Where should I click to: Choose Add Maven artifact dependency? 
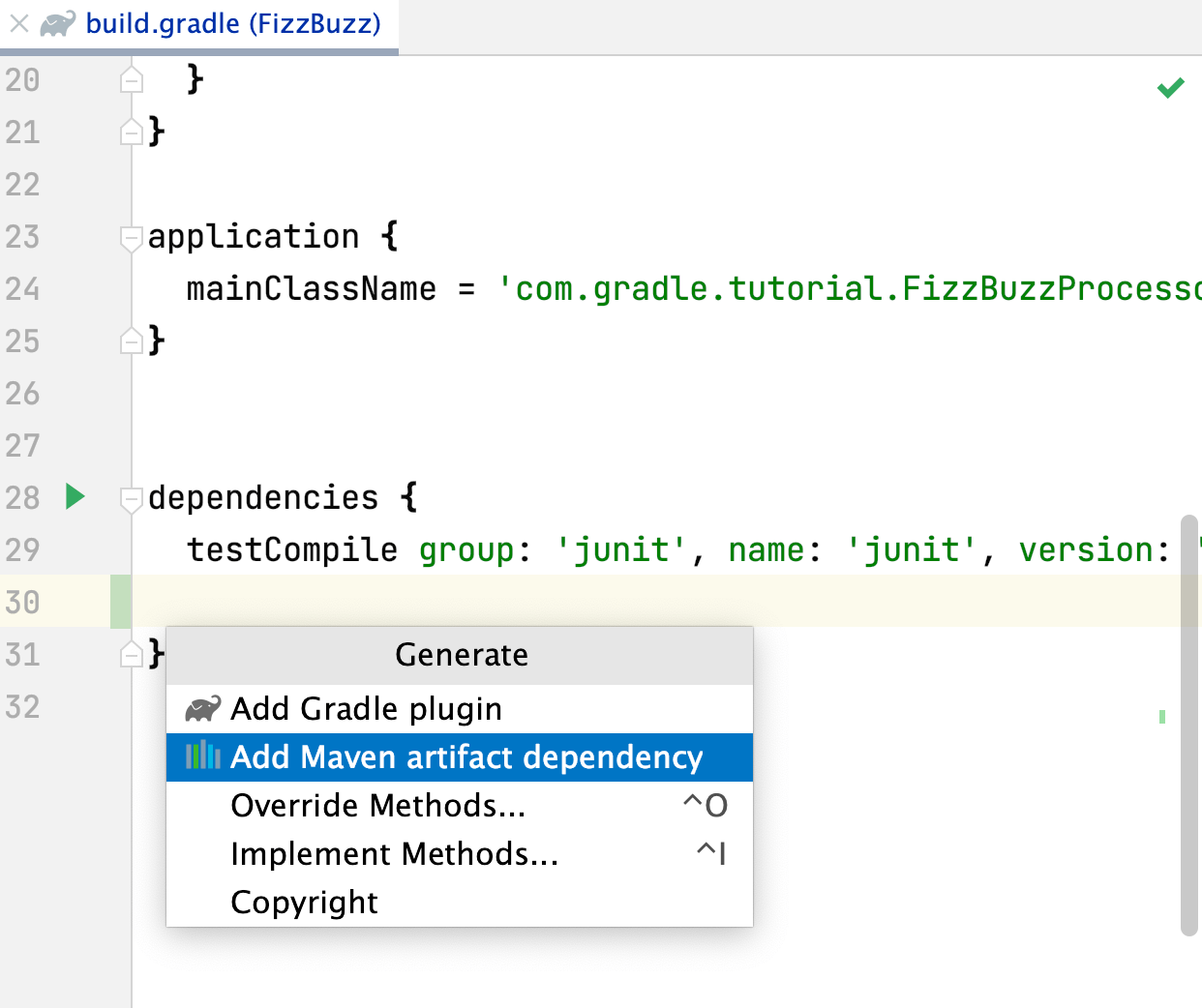click(460, 757)
